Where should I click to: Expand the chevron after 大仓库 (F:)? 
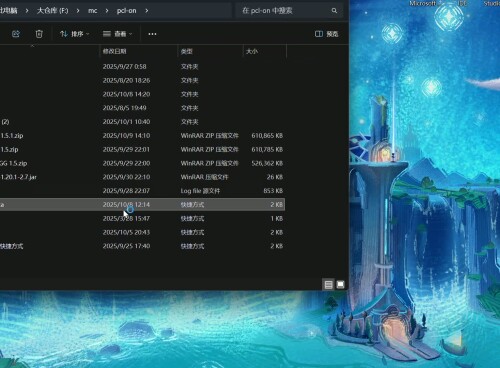78,11
